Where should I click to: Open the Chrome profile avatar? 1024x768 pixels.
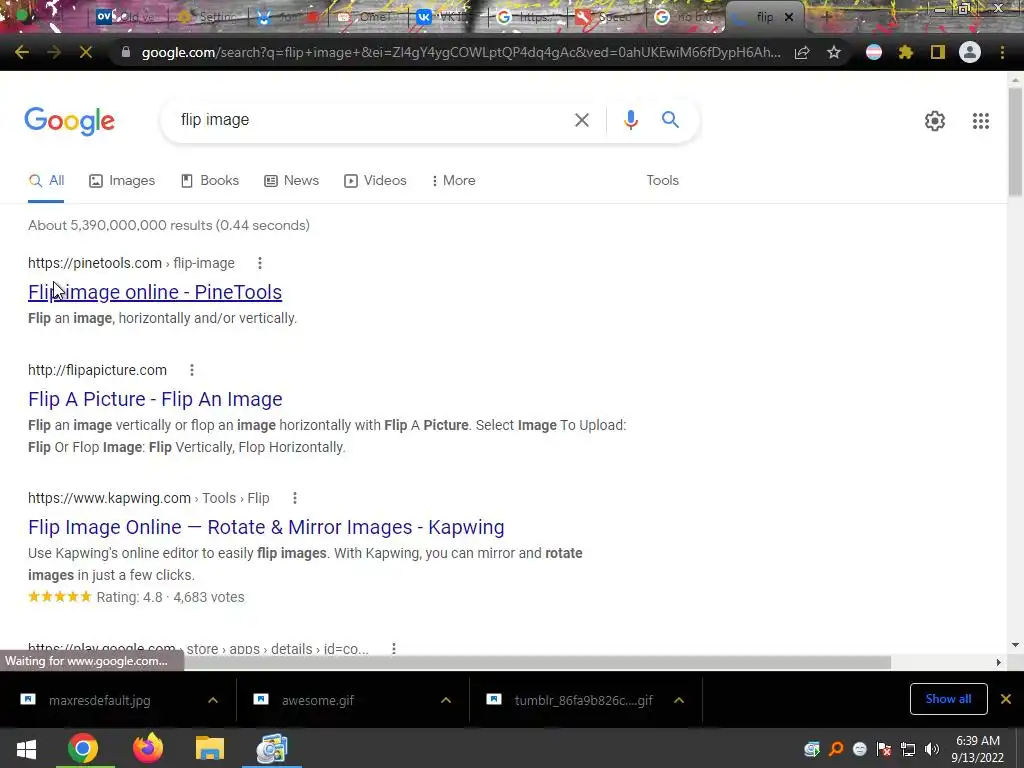pos(970,52)
